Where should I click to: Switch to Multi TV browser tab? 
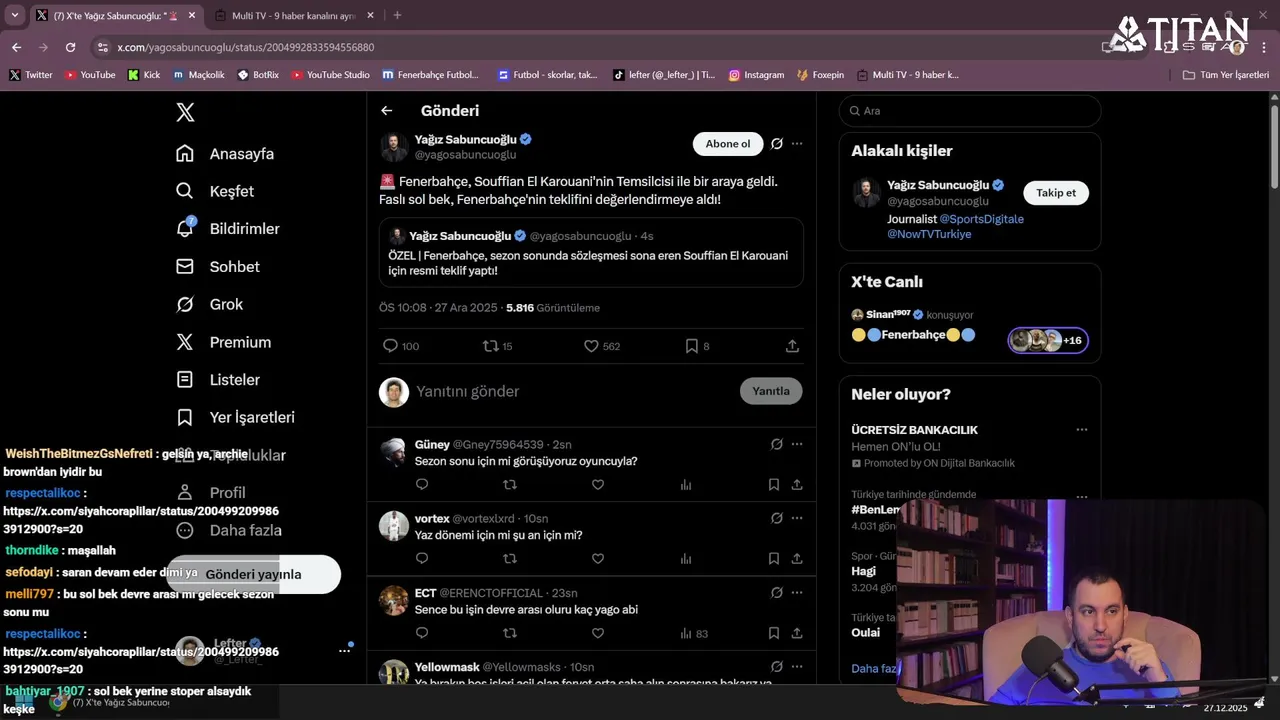point(292,16)
